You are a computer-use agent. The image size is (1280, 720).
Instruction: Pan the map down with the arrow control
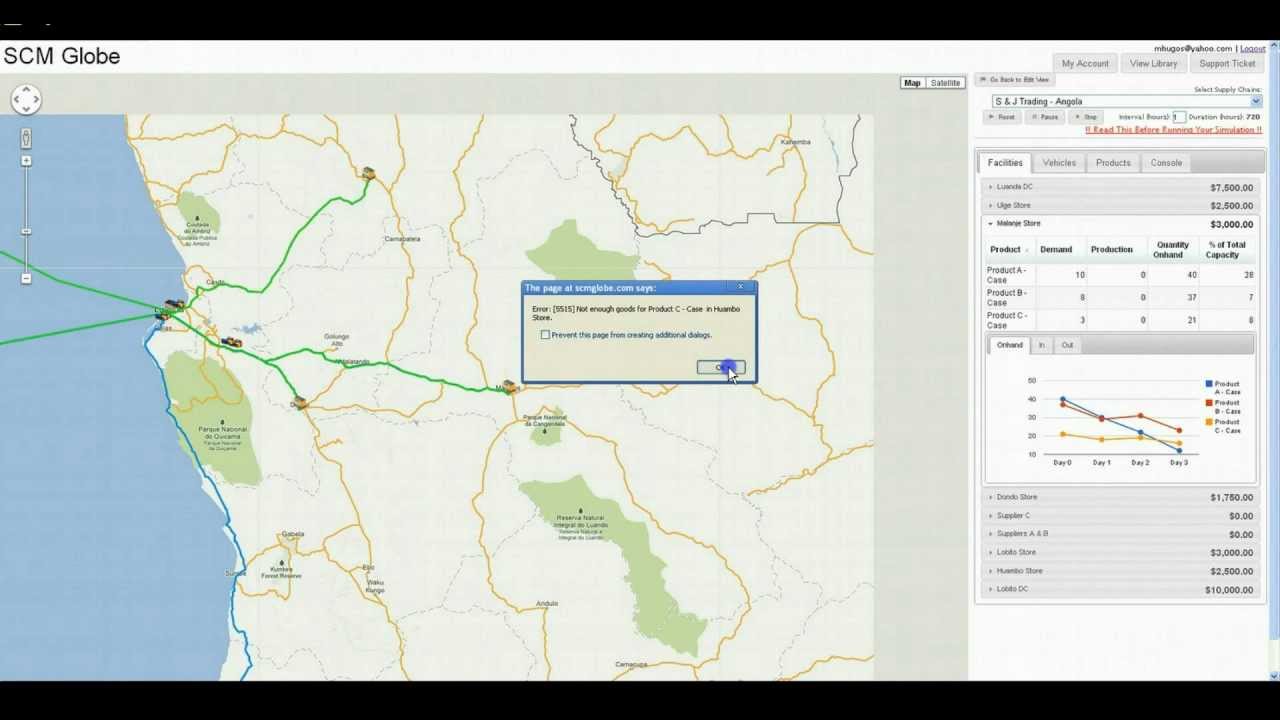click(x=26, y=109)
